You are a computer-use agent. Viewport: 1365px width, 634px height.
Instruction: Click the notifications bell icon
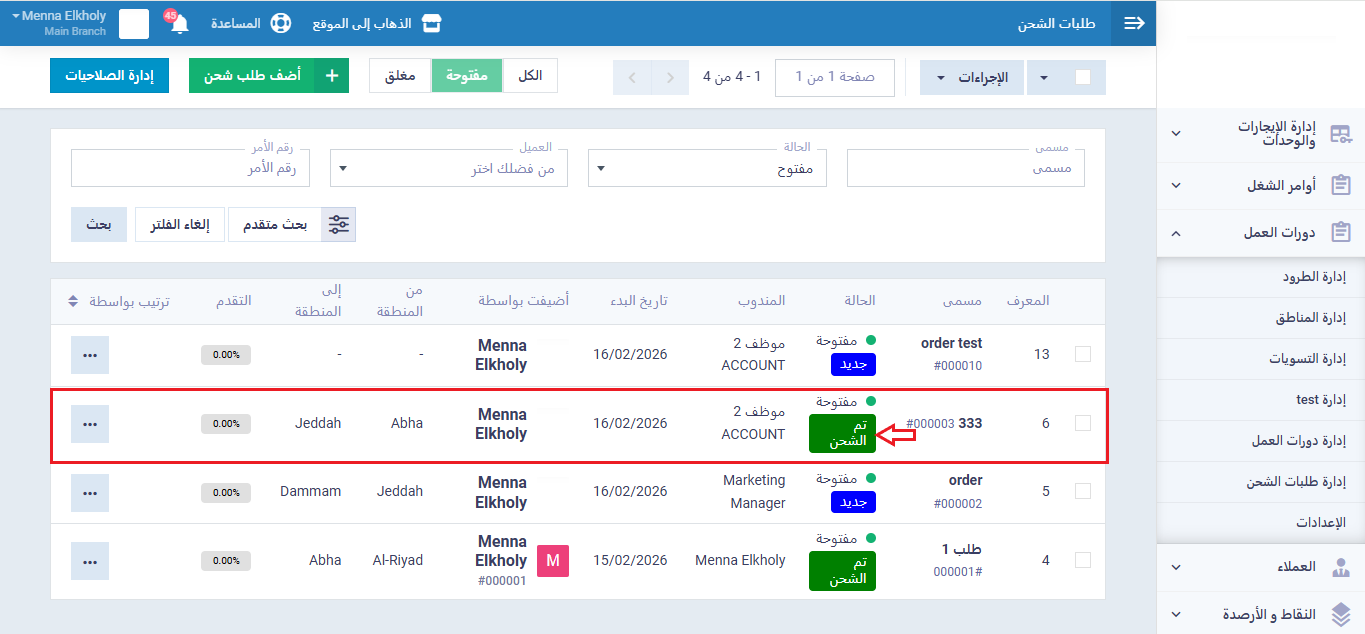(x=180, y=24)
